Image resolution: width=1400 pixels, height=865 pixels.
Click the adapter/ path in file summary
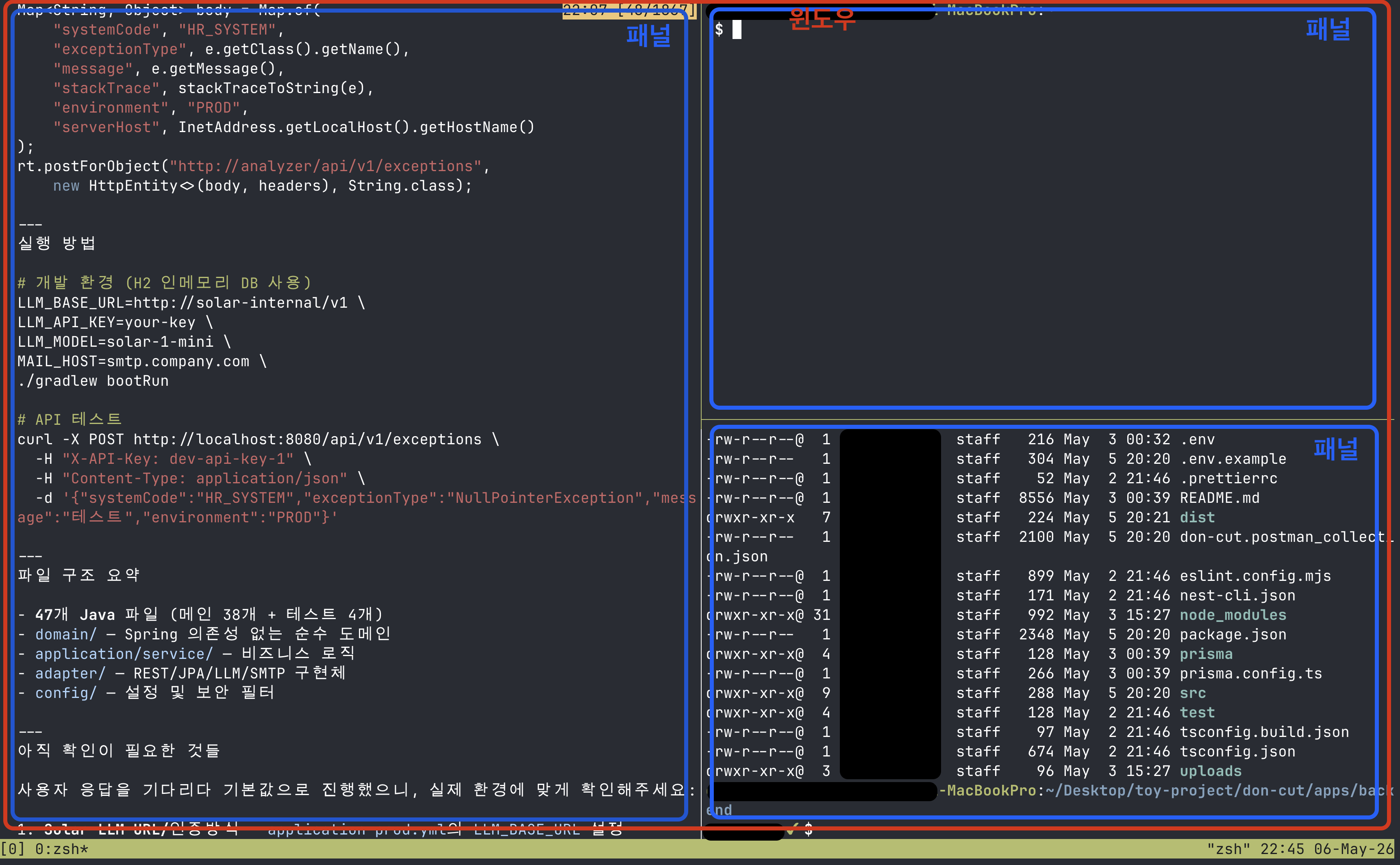pyautogui.click(x=71, y=674)
